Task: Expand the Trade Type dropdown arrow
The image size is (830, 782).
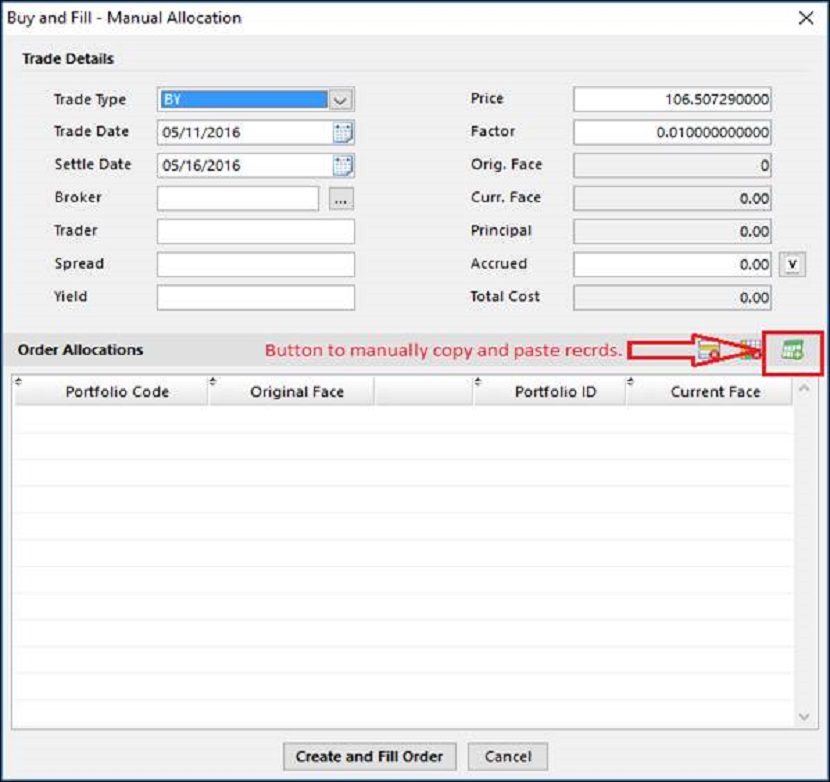Action: 340,100
